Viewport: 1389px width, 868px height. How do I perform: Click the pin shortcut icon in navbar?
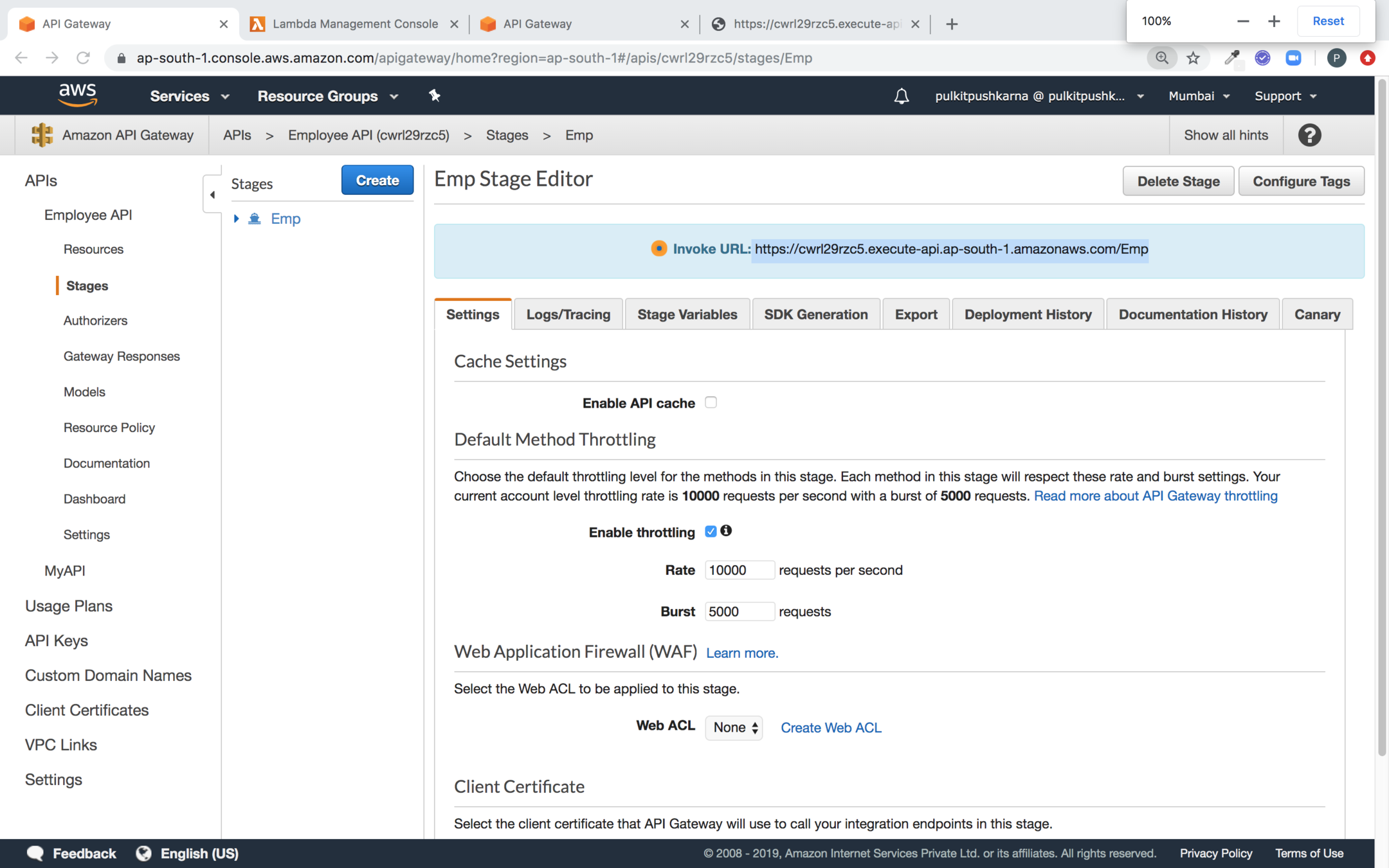[x=435, y=96]
